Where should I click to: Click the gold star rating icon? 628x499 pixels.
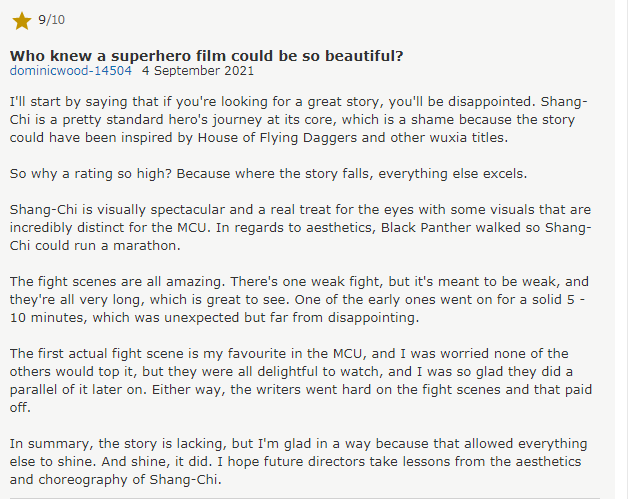[22, 21]
